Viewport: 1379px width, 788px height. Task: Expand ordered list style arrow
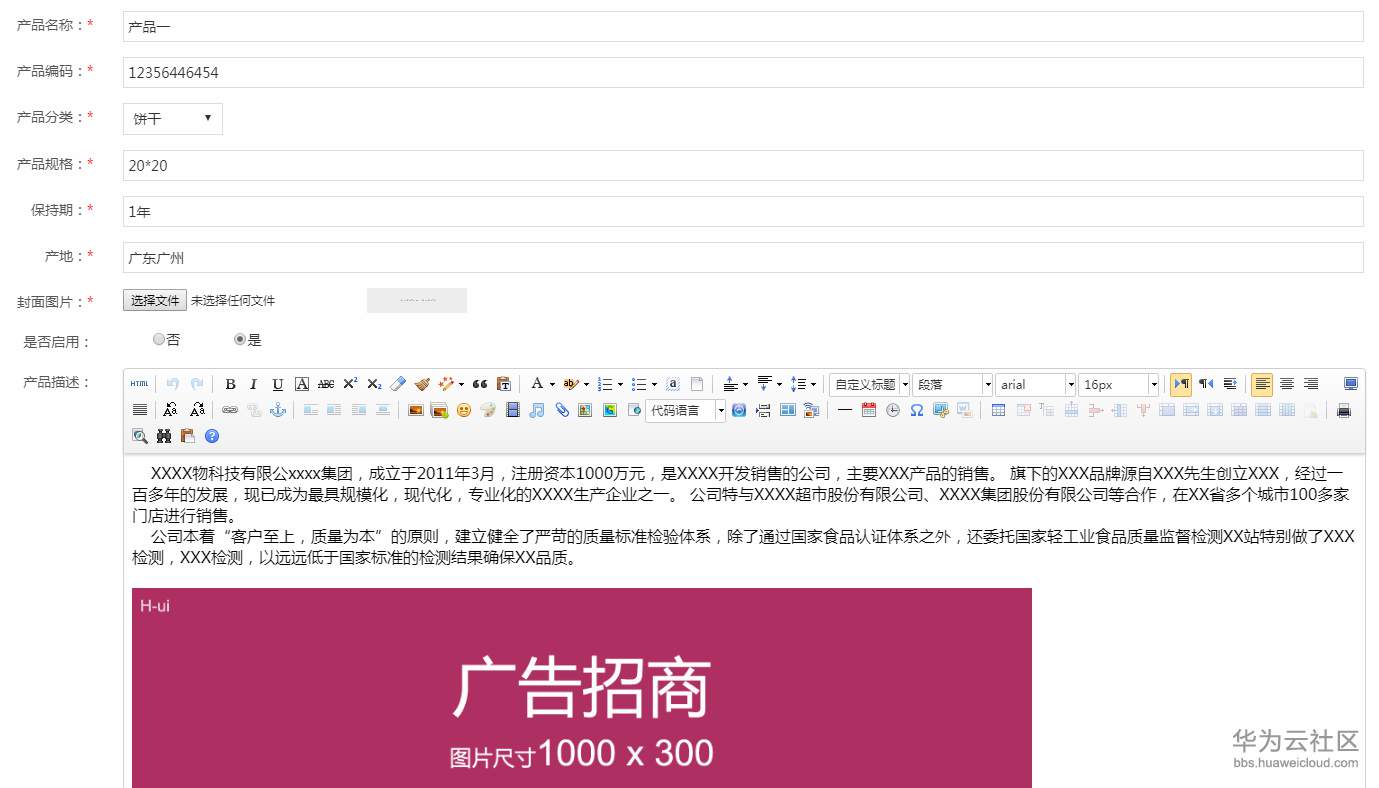tap(620, 384)
